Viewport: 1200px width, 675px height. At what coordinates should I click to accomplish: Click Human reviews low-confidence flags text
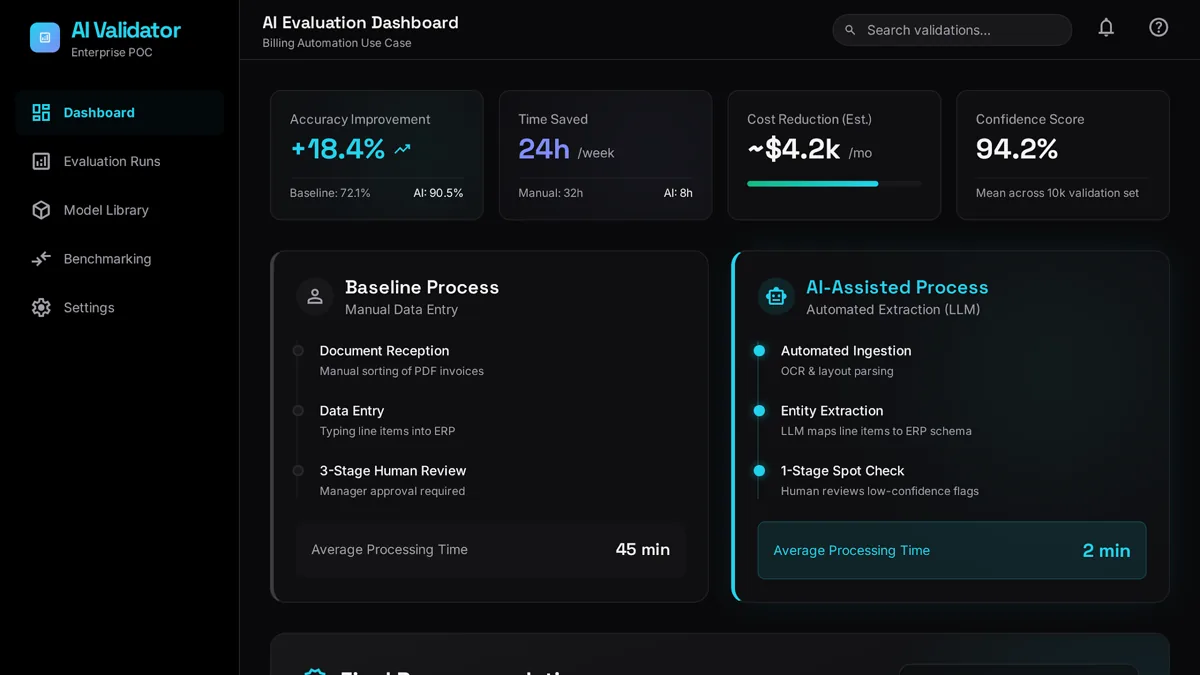click(880, 491)
